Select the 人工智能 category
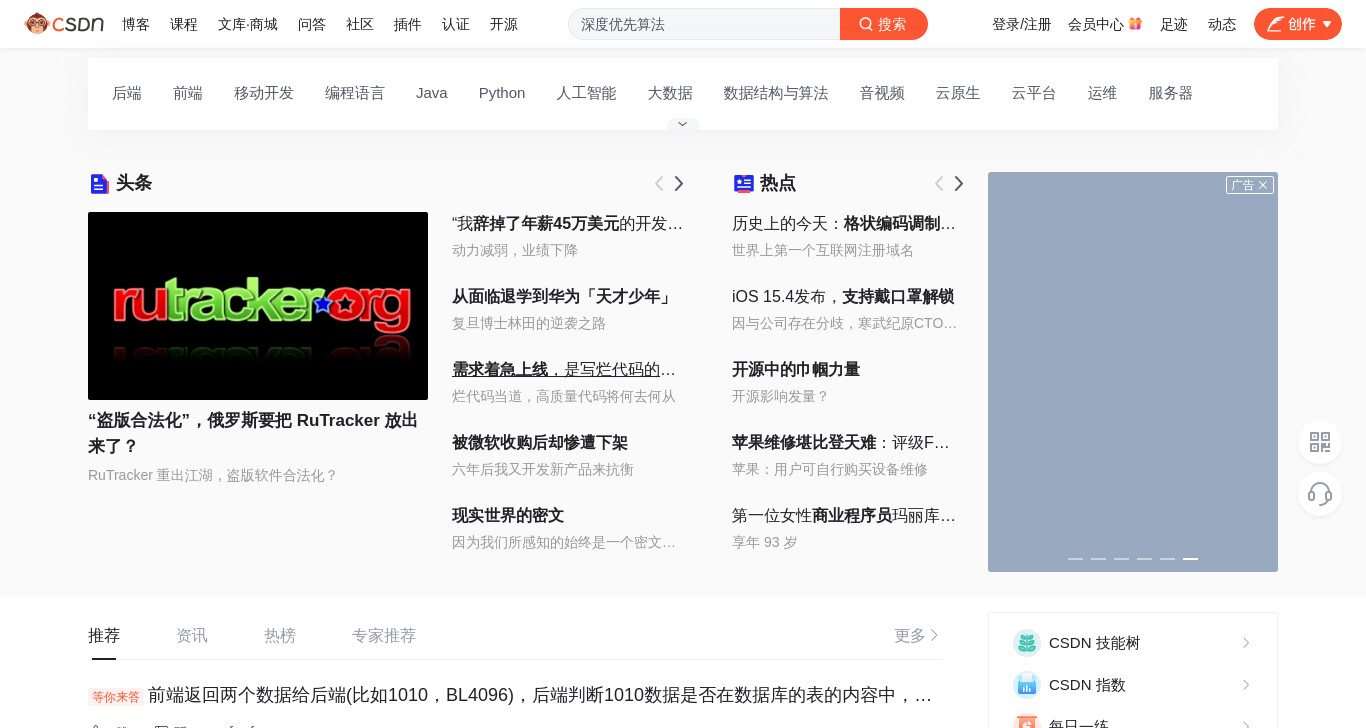The image size is (1366, 728). (586, 93)
